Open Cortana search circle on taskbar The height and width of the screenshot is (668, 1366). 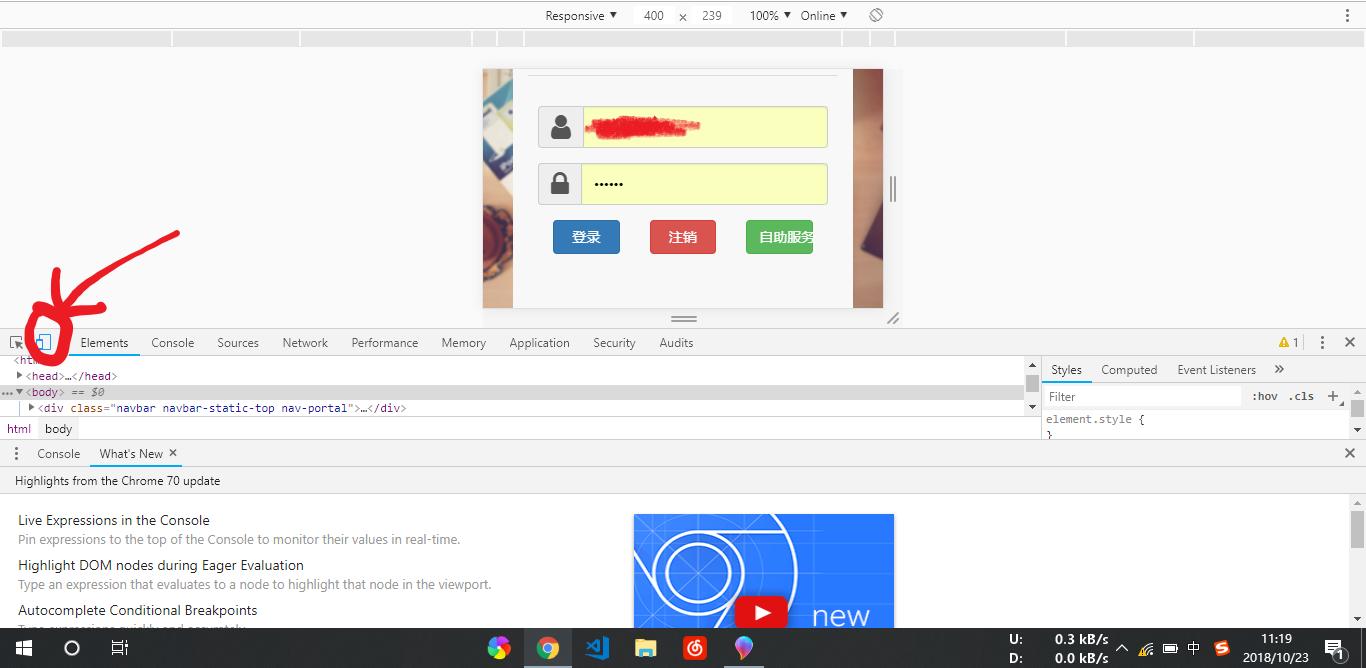tap(72, 648)
